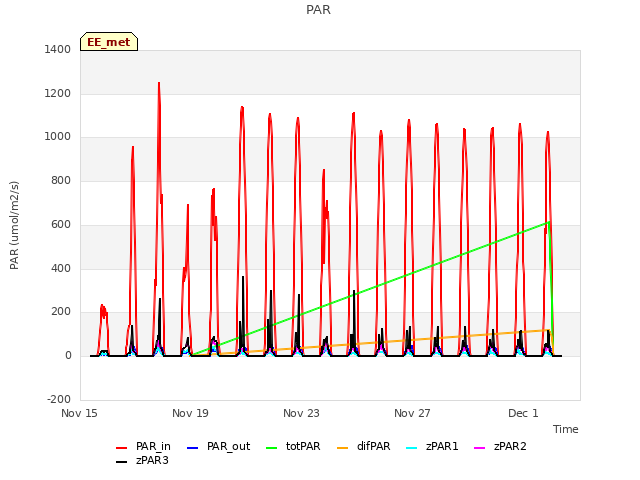Click magenta zPAR2 legend color marker

coord(480,448)
